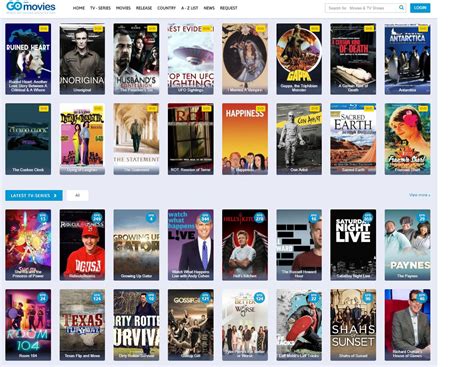Open the Shahs of Sunset poster

click(353, 325)
